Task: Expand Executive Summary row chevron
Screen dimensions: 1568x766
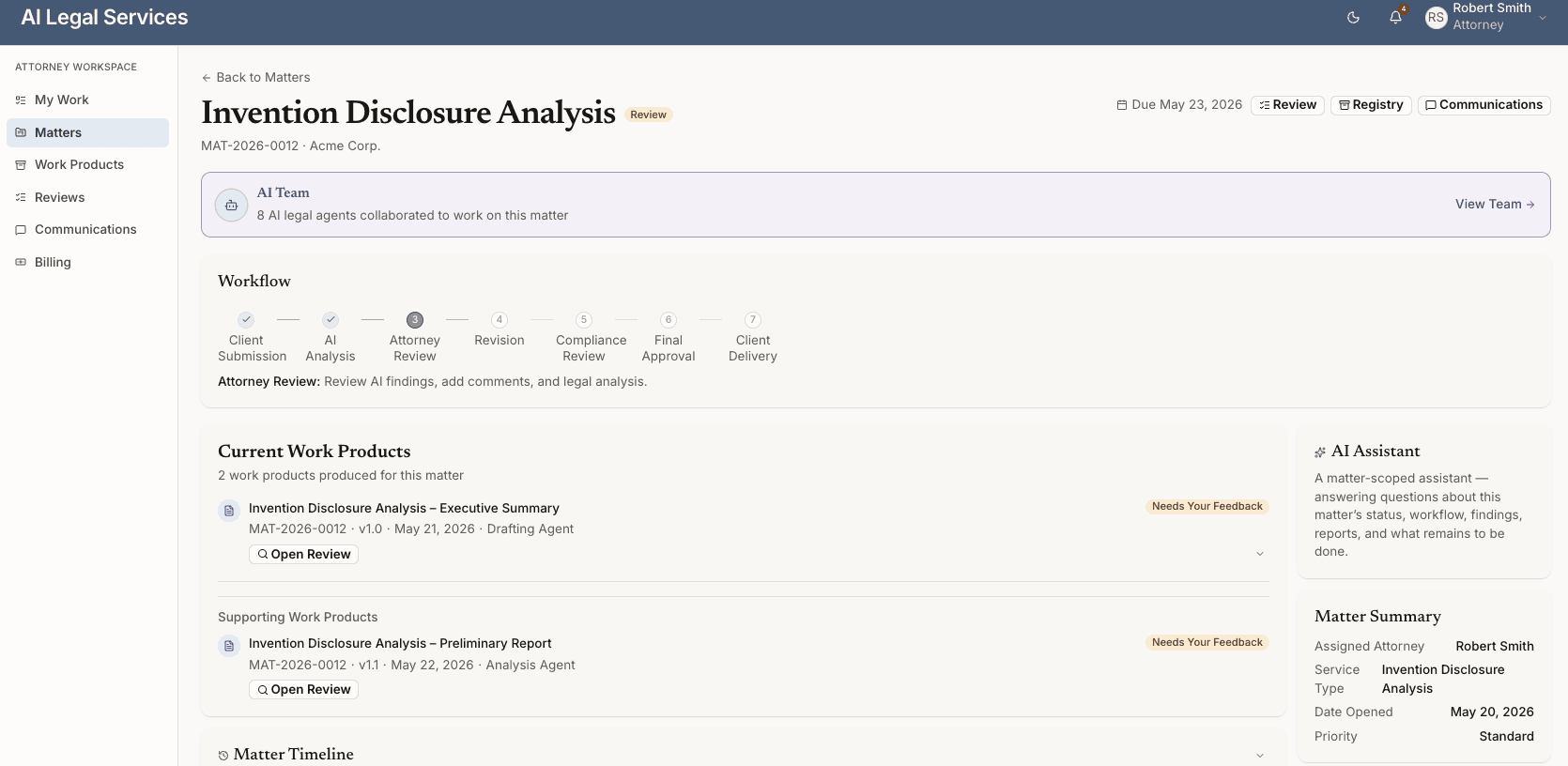Action: point(1260,554)
